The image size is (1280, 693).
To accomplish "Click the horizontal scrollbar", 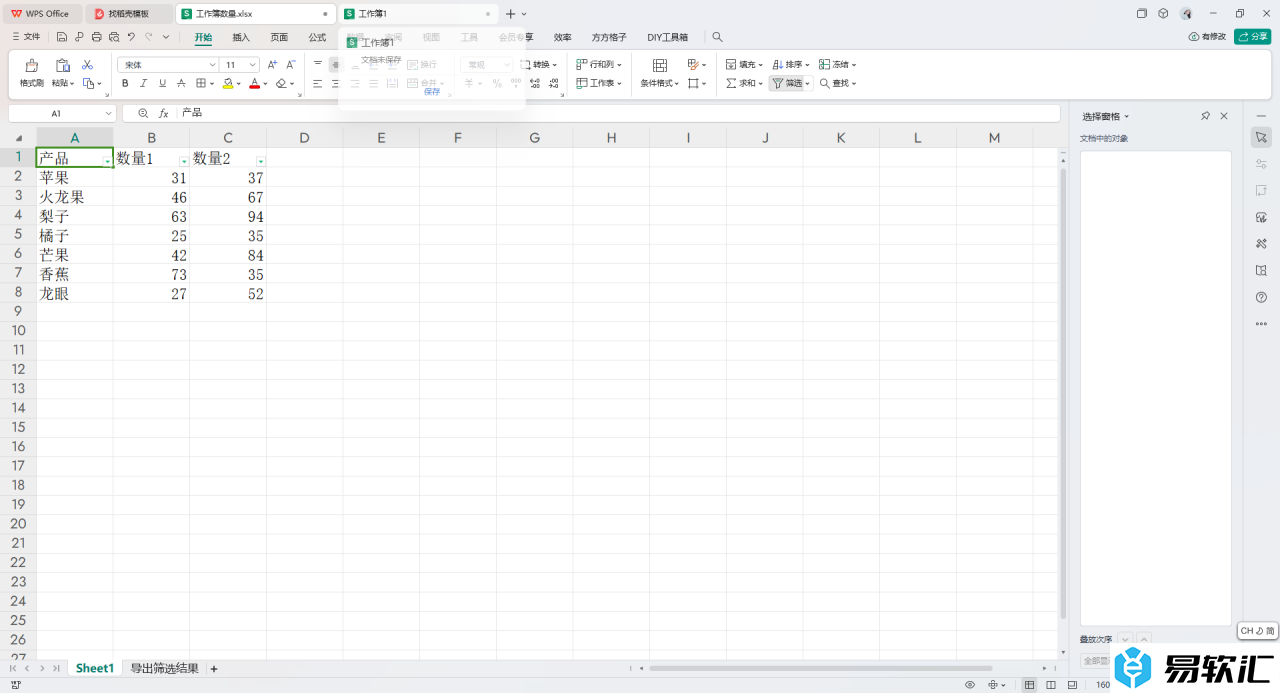I will click(x=820, y=668).
